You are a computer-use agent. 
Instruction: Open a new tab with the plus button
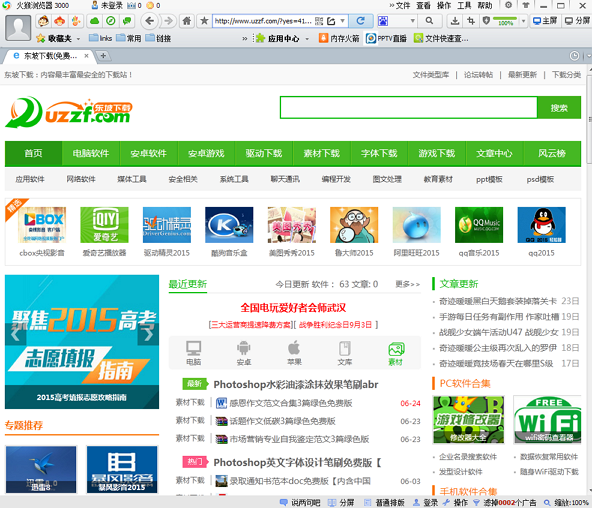(x=103, y=56)
